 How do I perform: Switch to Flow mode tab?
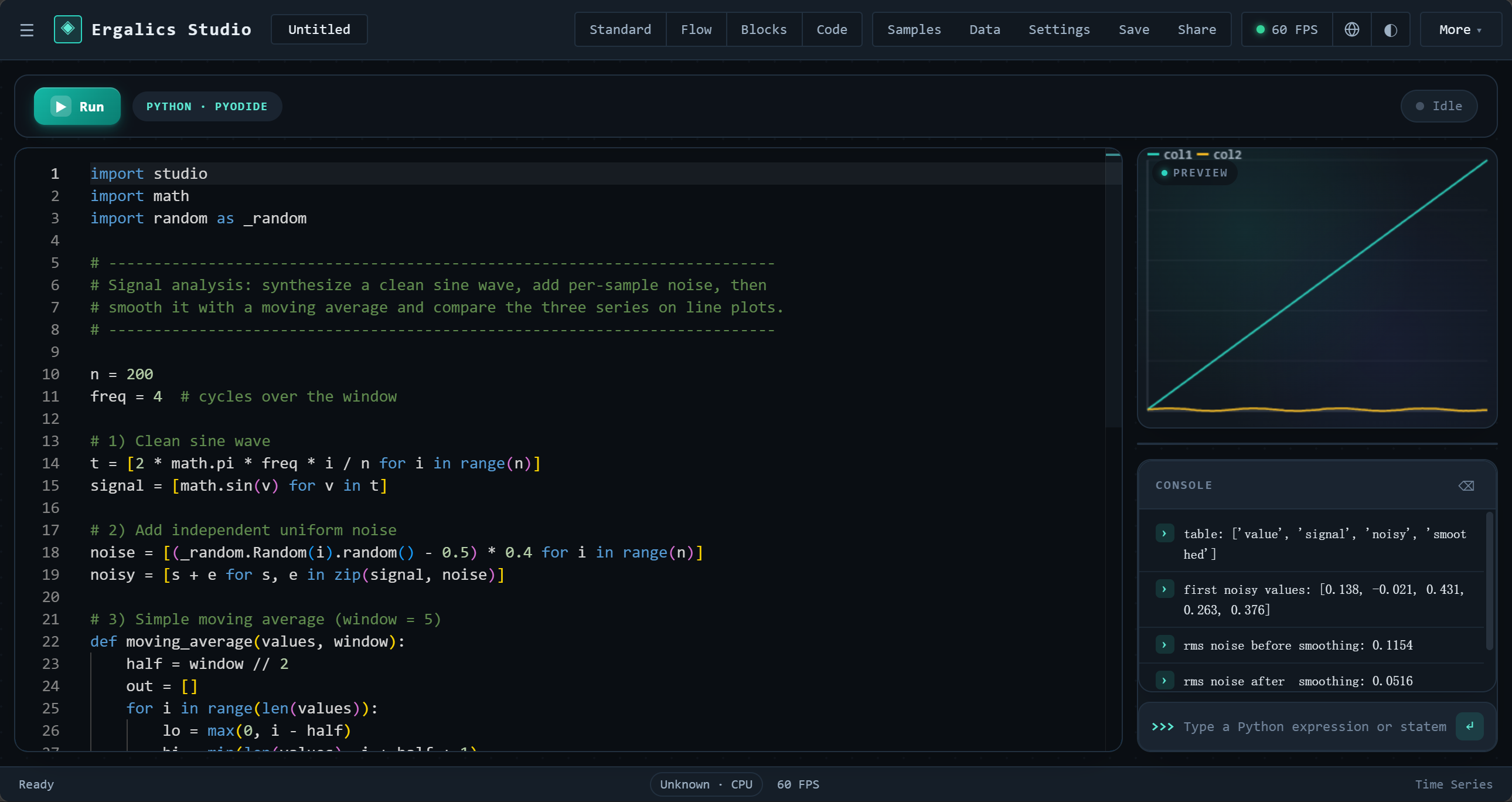click(696, 29)
